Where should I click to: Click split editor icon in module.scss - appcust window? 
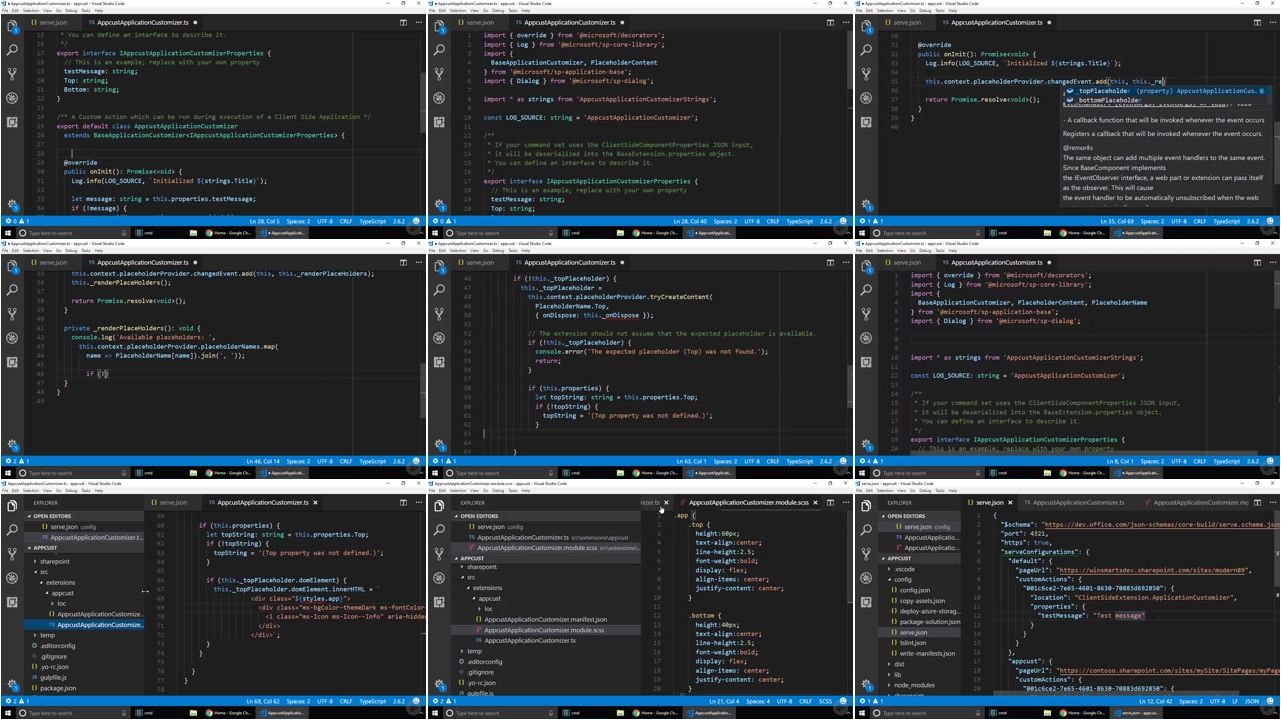point(830,503)
